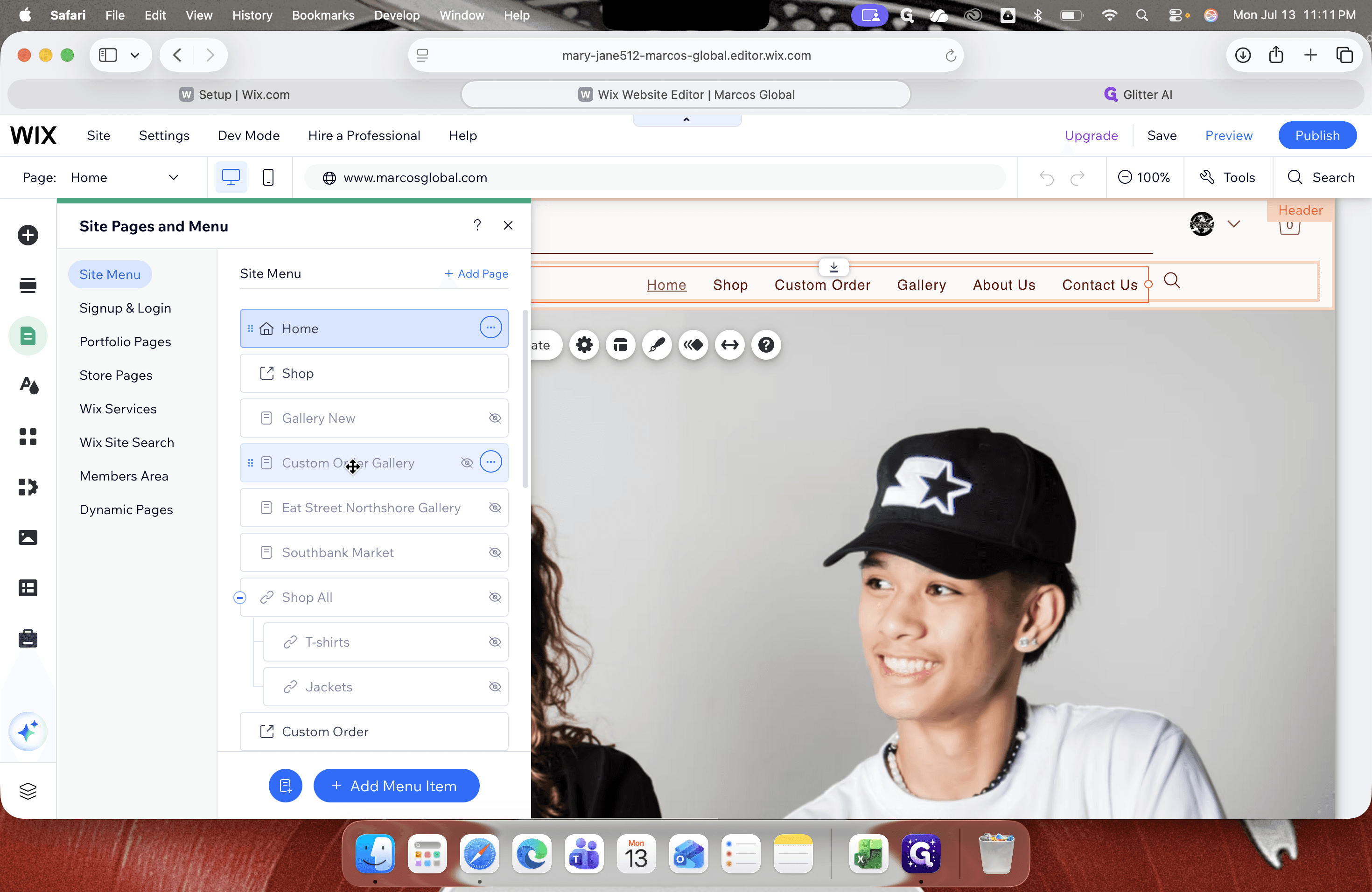1372x892 pixels.
Task: Click the stretch arrows icon on floating toolbar
Action: coord(730,345)
